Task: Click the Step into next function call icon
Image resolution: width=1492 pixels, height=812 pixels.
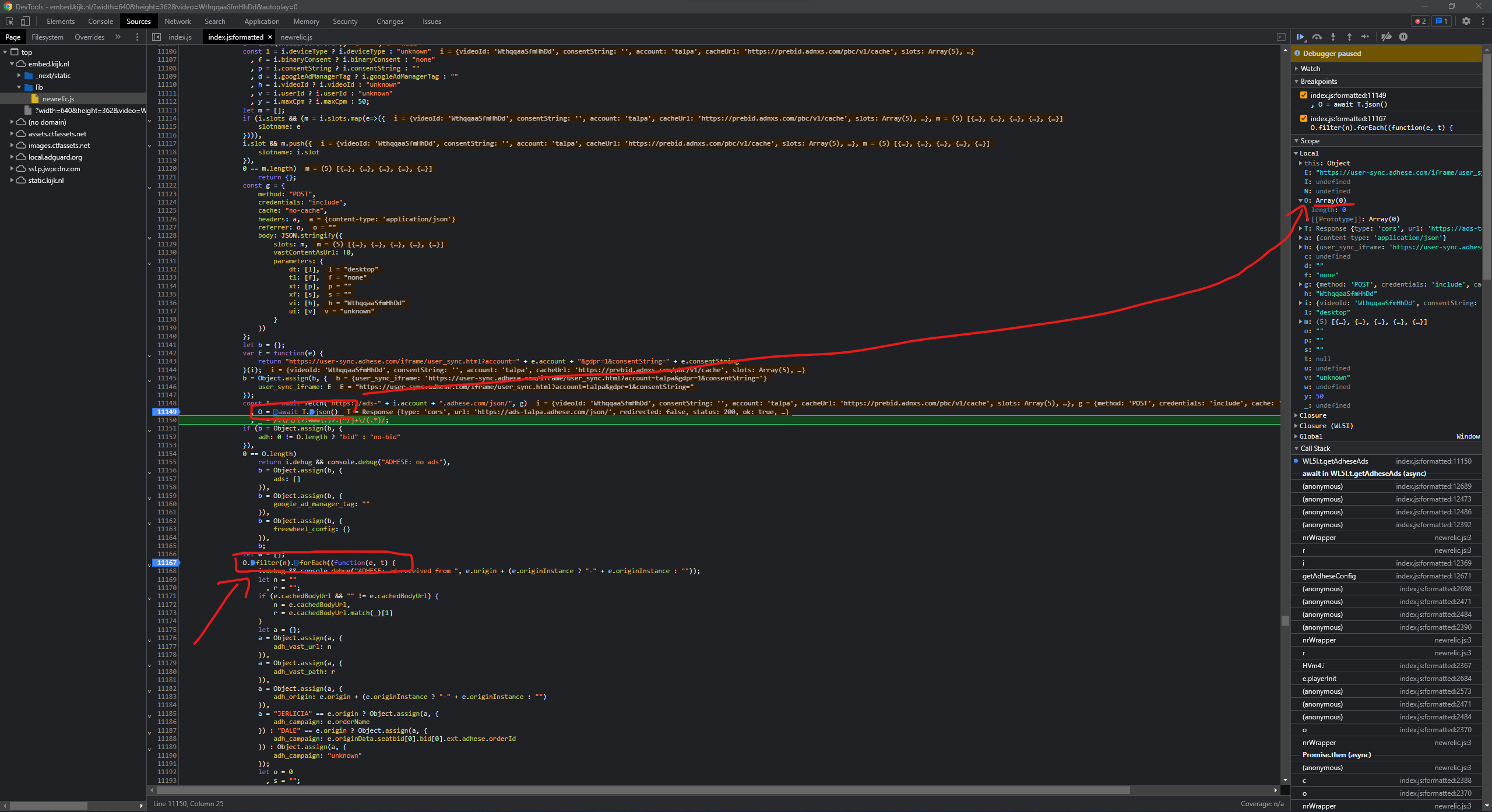Action: (x=1333, y=37)
